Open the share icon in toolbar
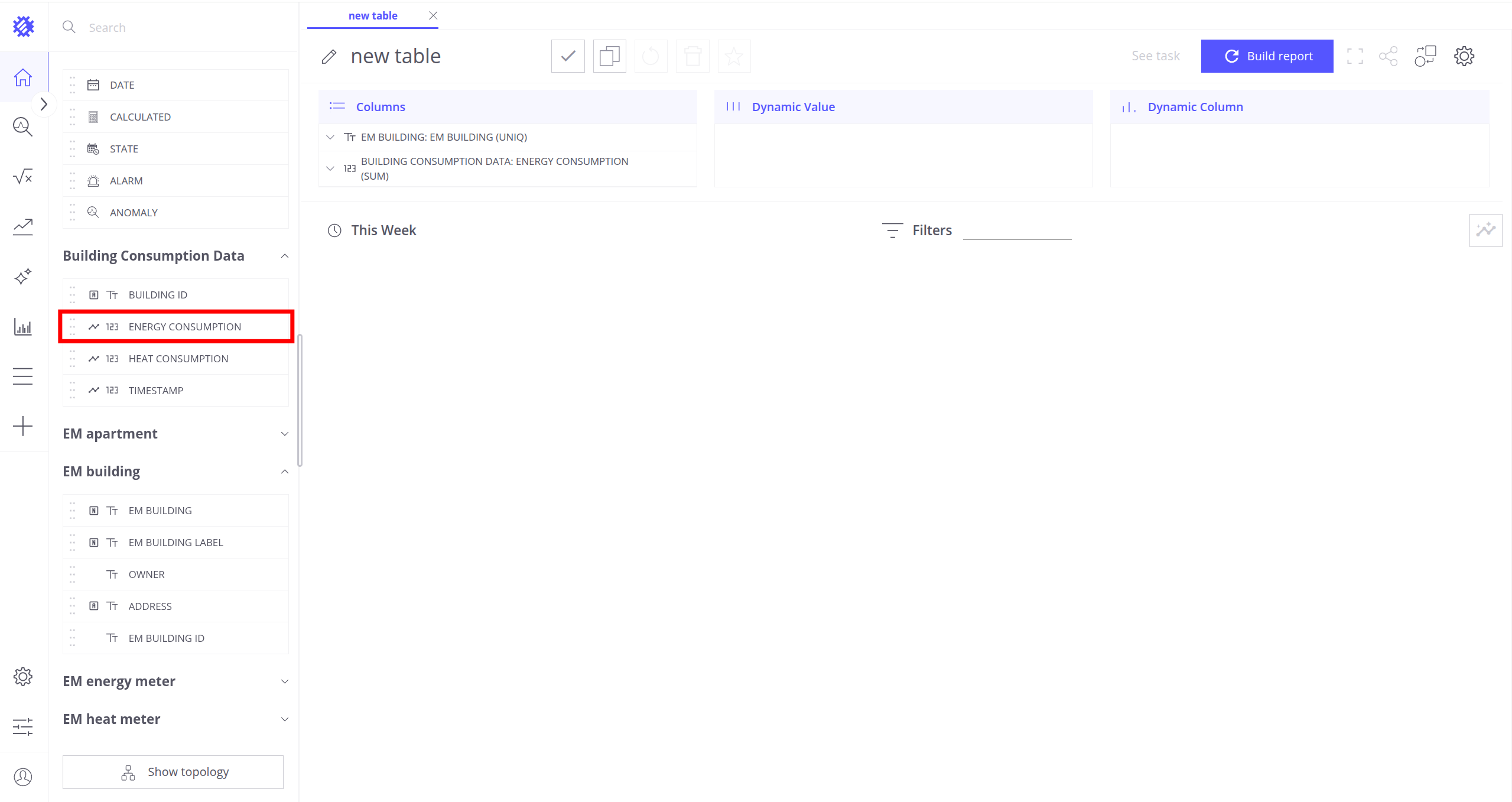The image size is (1512, 802). tap(1388, 56)
